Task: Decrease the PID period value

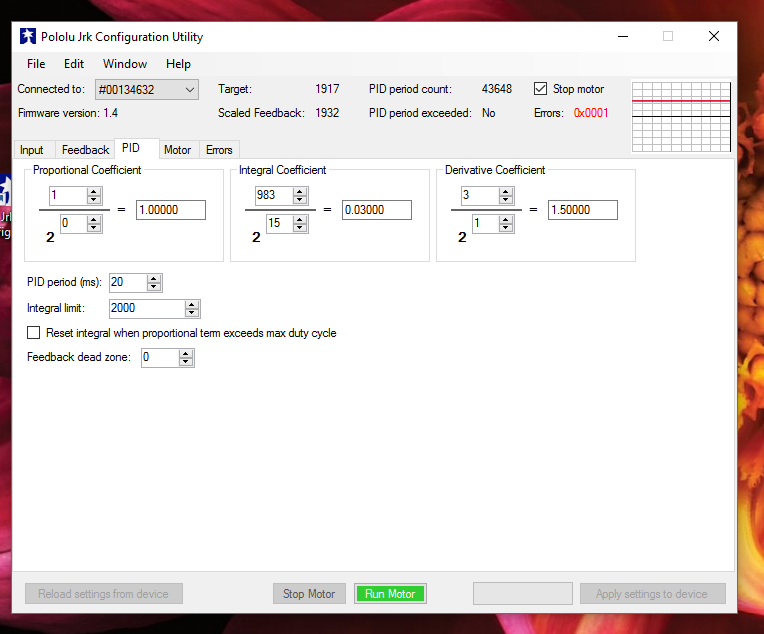Action: pyautogui.click(x=154, y=287)
